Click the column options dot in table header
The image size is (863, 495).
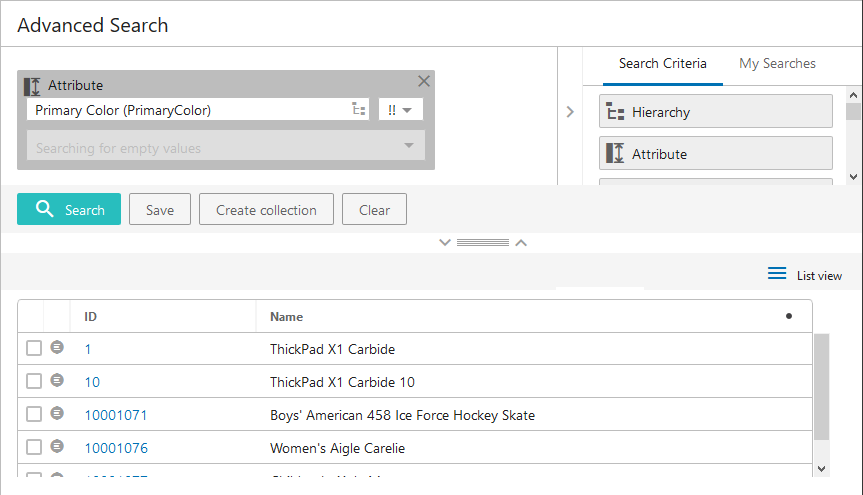(789, 316)
